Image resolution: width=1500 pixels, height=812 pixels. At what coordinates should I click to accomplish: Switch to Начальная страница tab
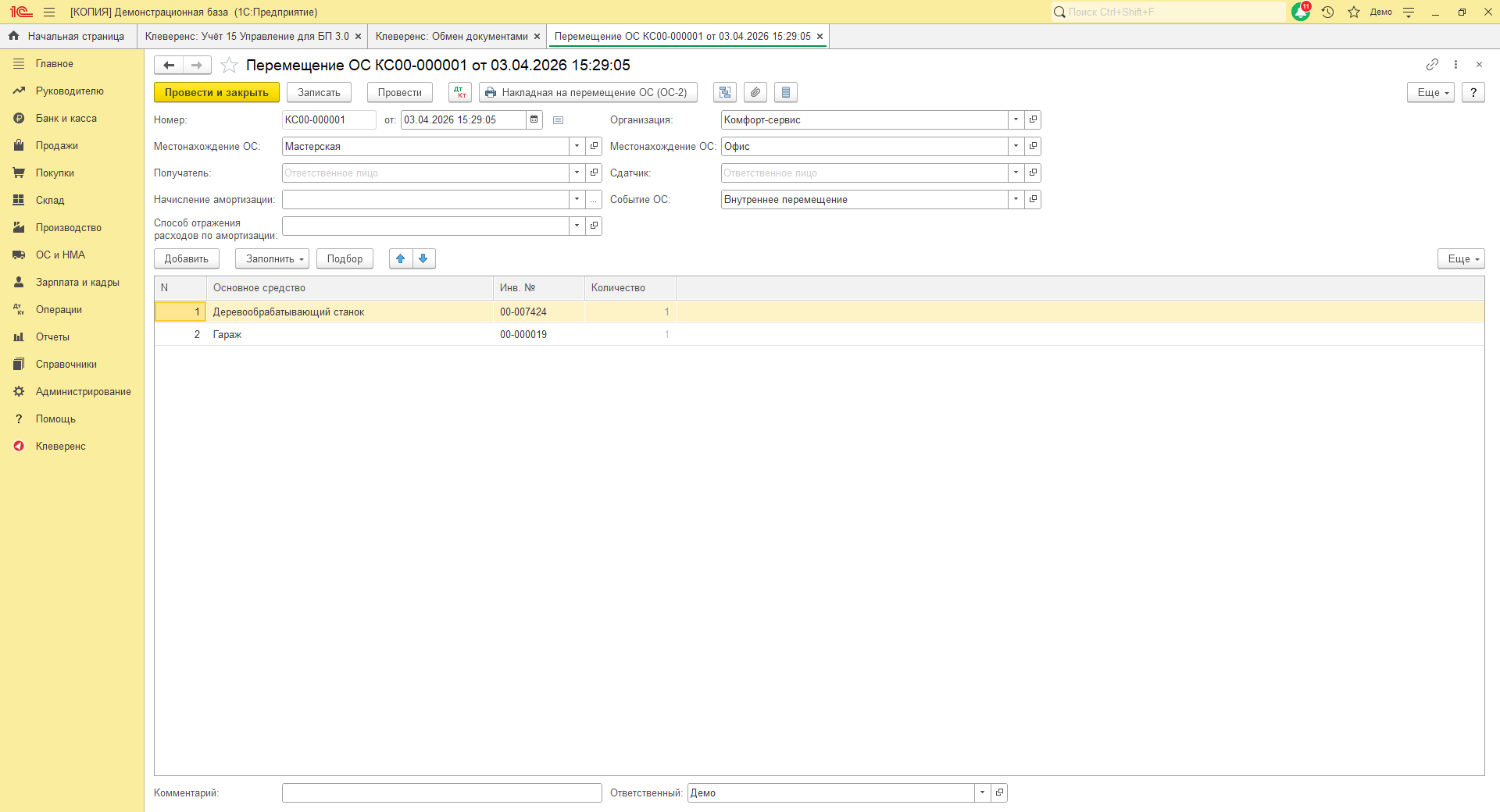coord(68,36)
